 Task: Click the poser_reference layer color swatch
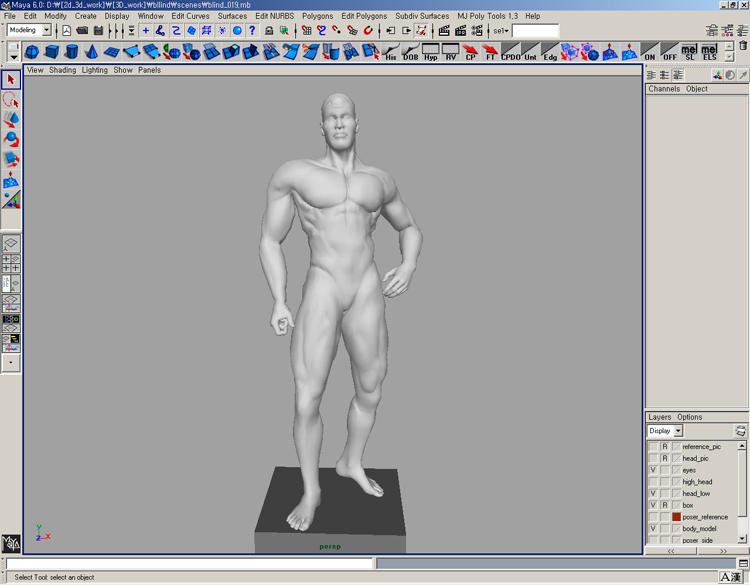click(x=676, y=517)
